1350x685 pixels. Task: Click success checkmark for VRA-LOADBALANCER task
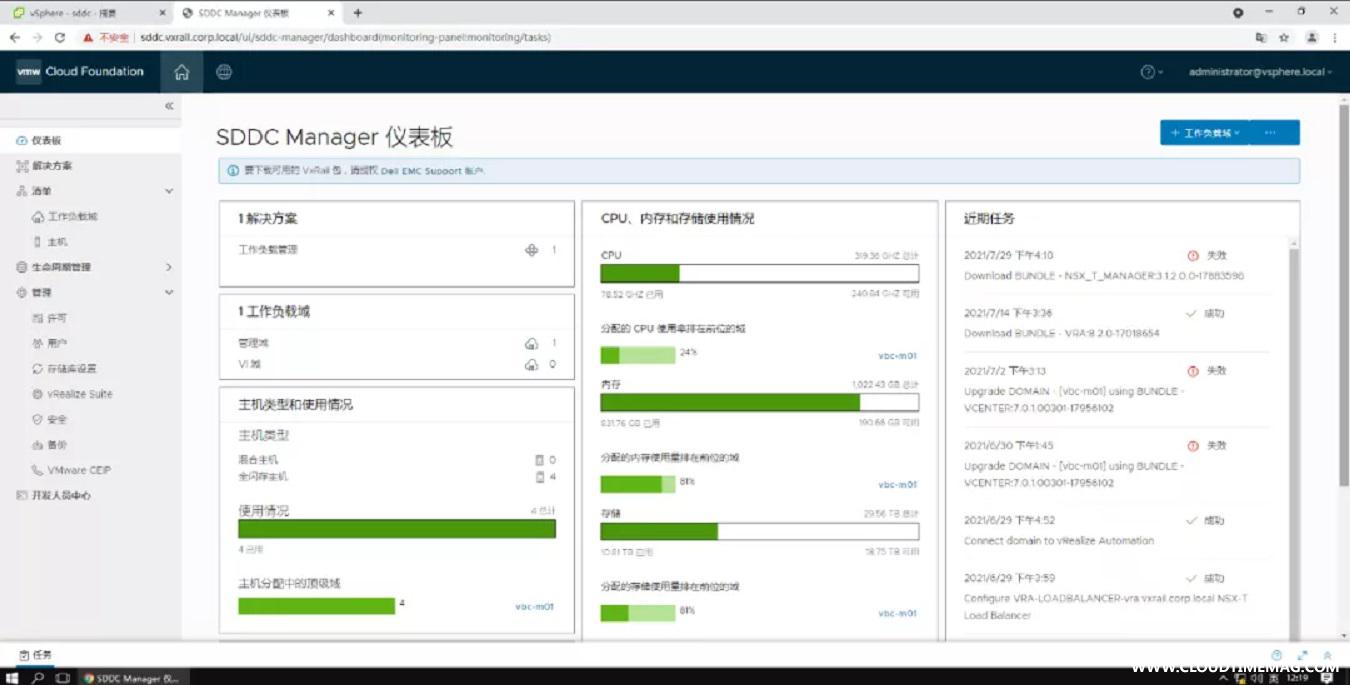click(x=1191, y=579)
